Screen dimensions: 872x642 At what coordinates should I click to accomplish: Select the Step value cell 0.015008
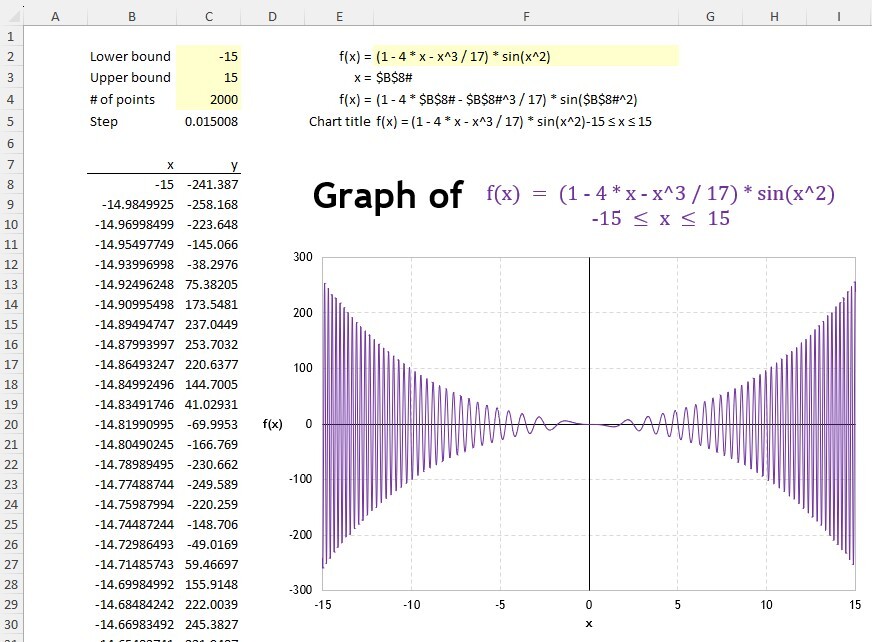(207, 121)
